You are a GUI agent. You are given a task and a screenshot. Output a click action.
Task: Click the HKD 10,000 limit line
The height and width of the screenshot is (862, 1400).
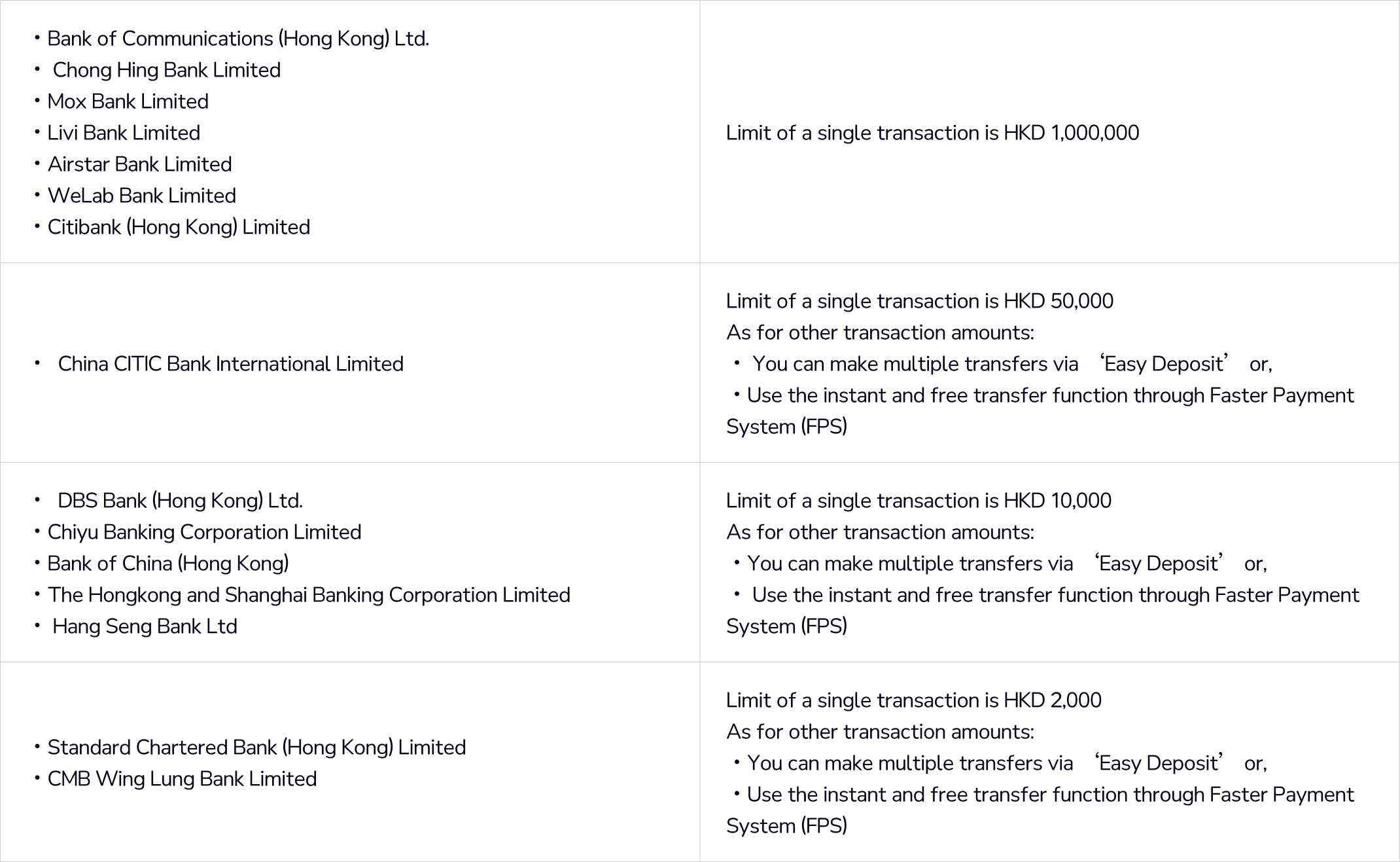click(x=919, y=501)
